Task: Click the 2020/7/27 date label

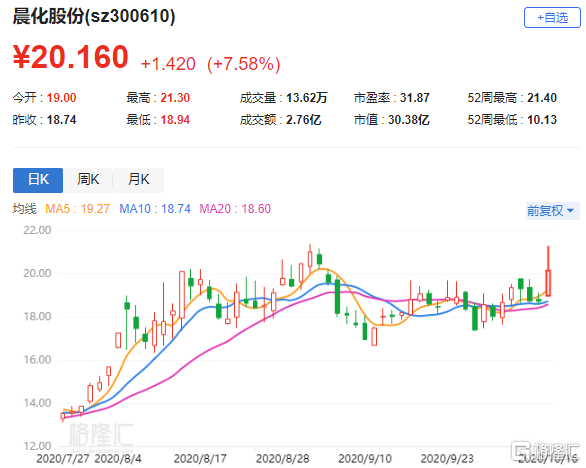Action: [63, 459]
